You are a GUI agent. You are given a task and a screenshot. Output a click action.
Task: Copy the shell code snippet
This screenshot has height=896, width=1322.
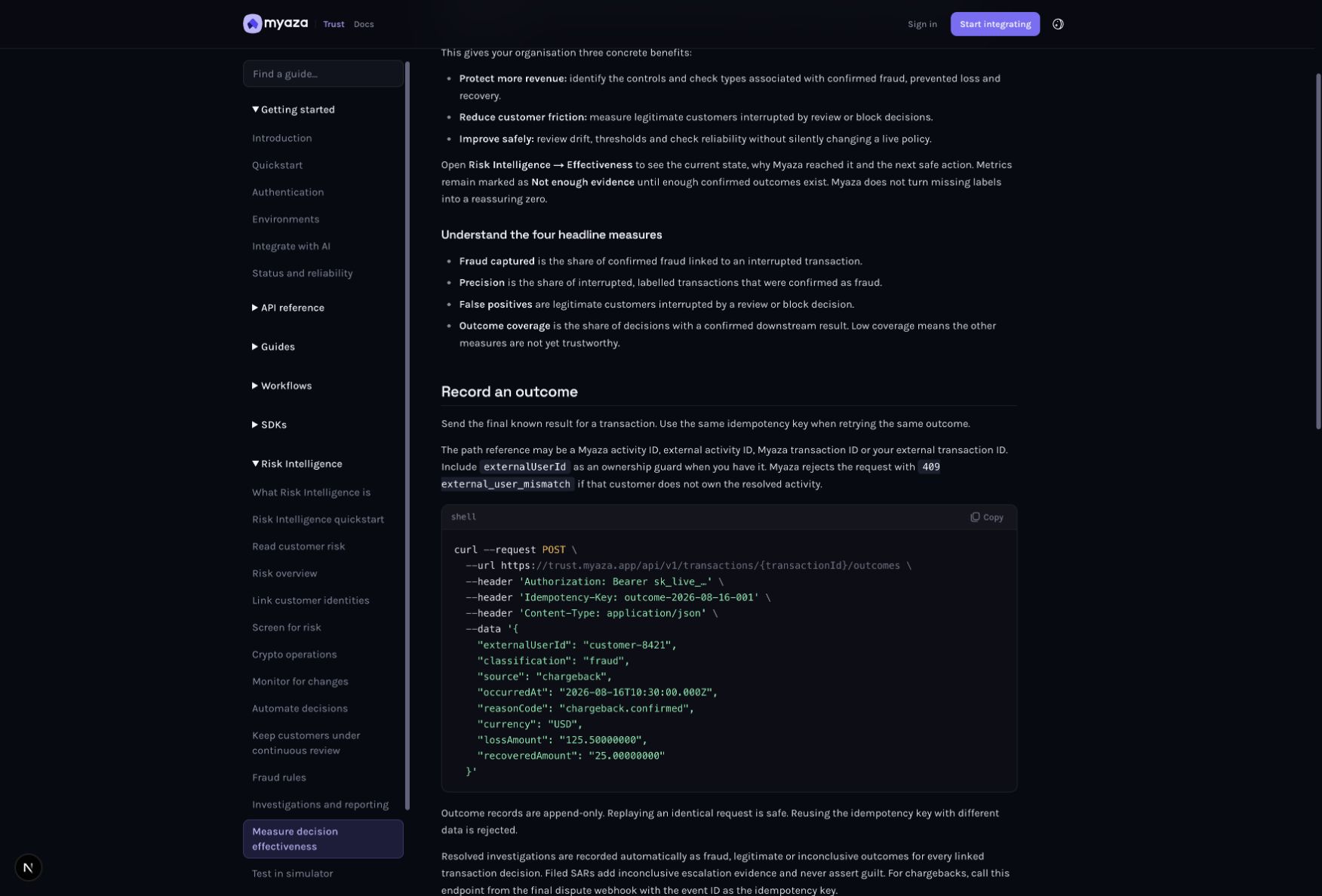pyautogui.click(x=987, y=517)
